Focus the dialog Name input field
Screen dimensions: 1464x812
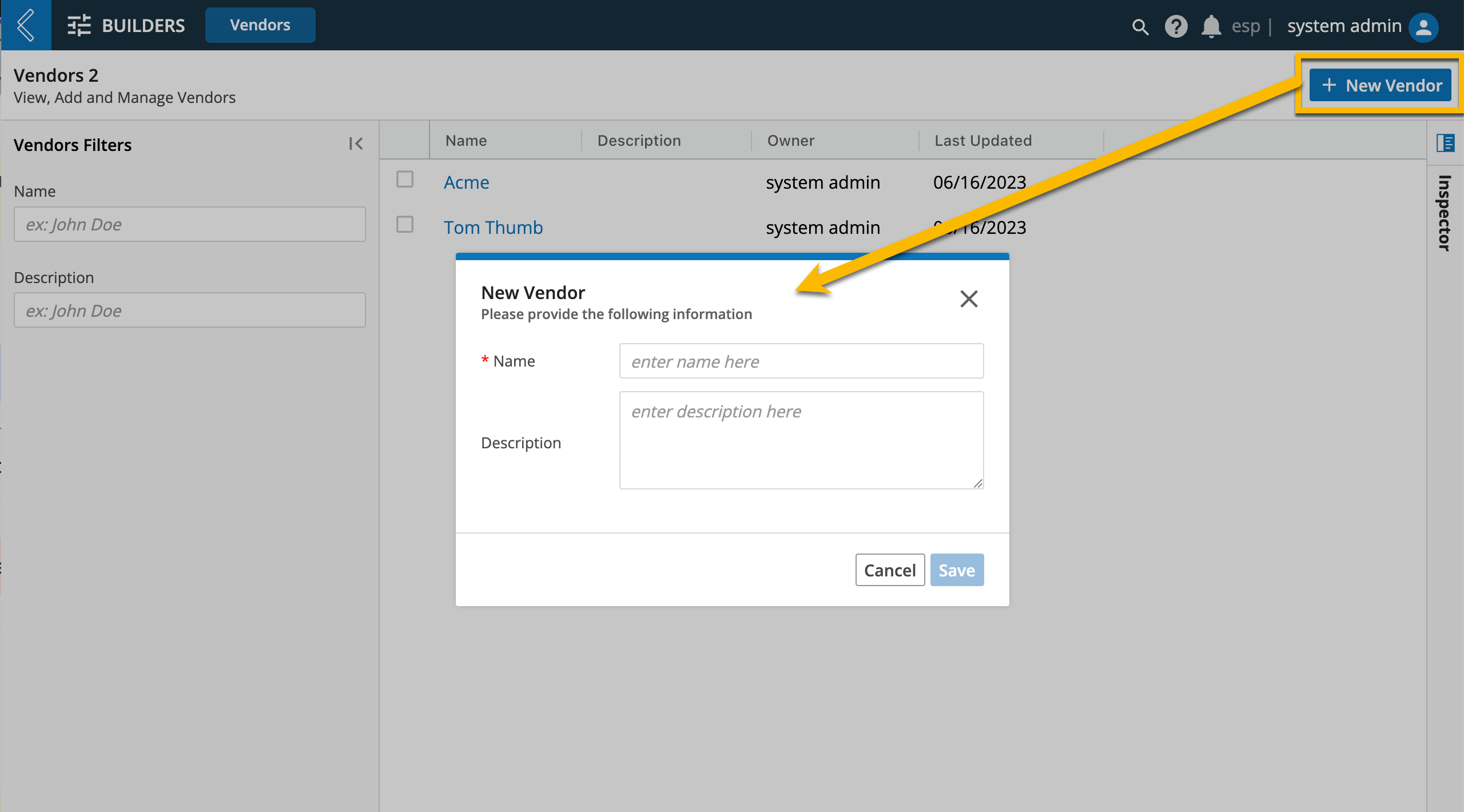801,361
